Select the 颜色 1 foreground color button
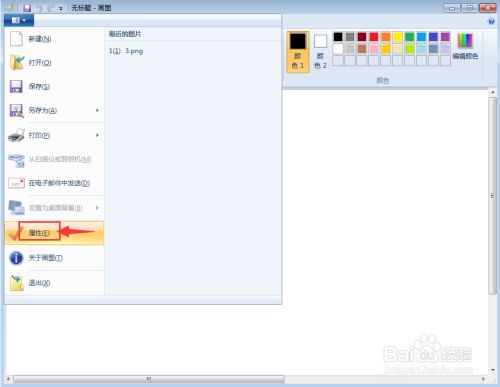500x387 pixels. click(298, 52)
